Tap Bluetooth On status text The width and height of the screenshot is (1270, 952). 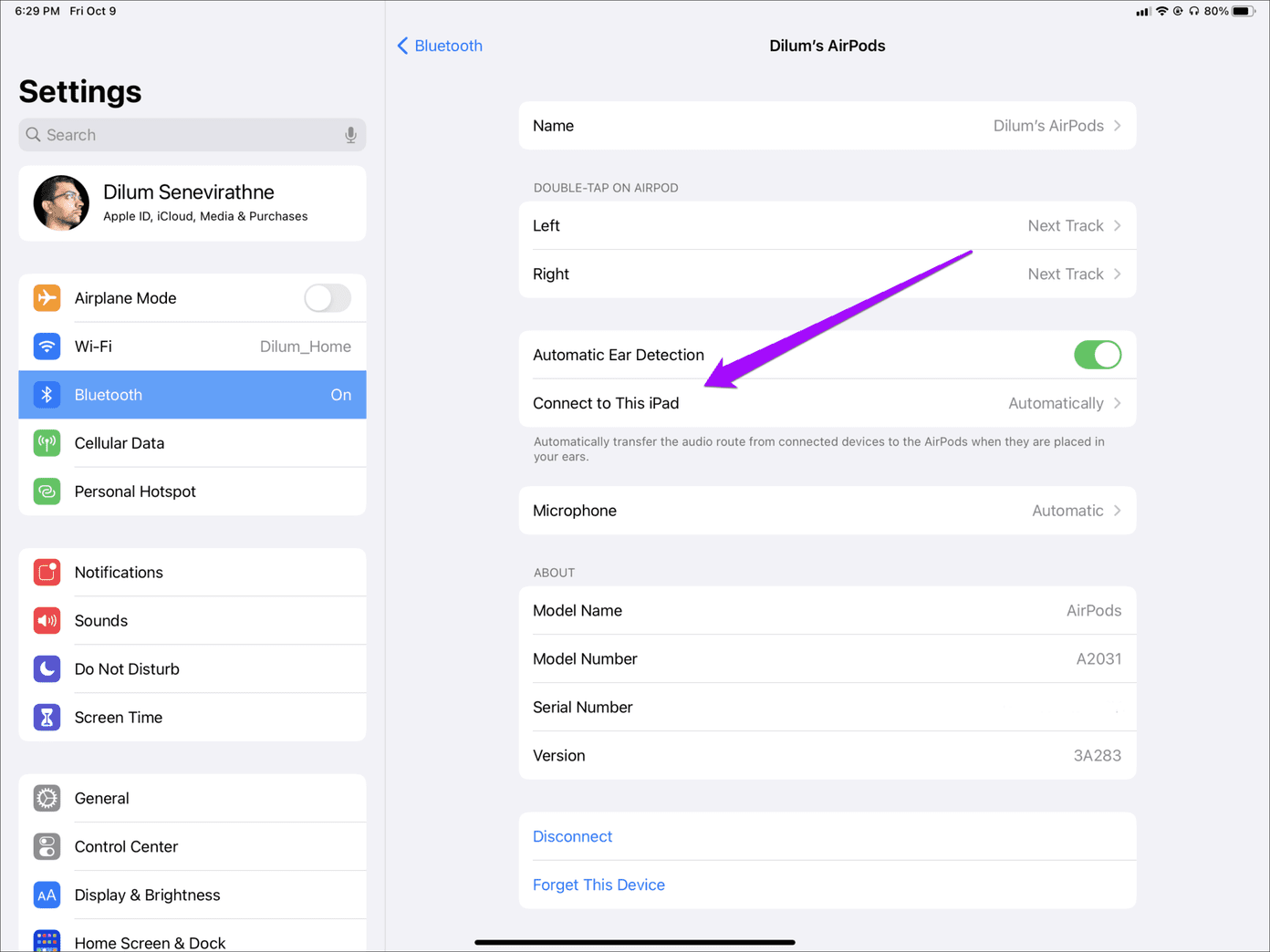[340, 395]
